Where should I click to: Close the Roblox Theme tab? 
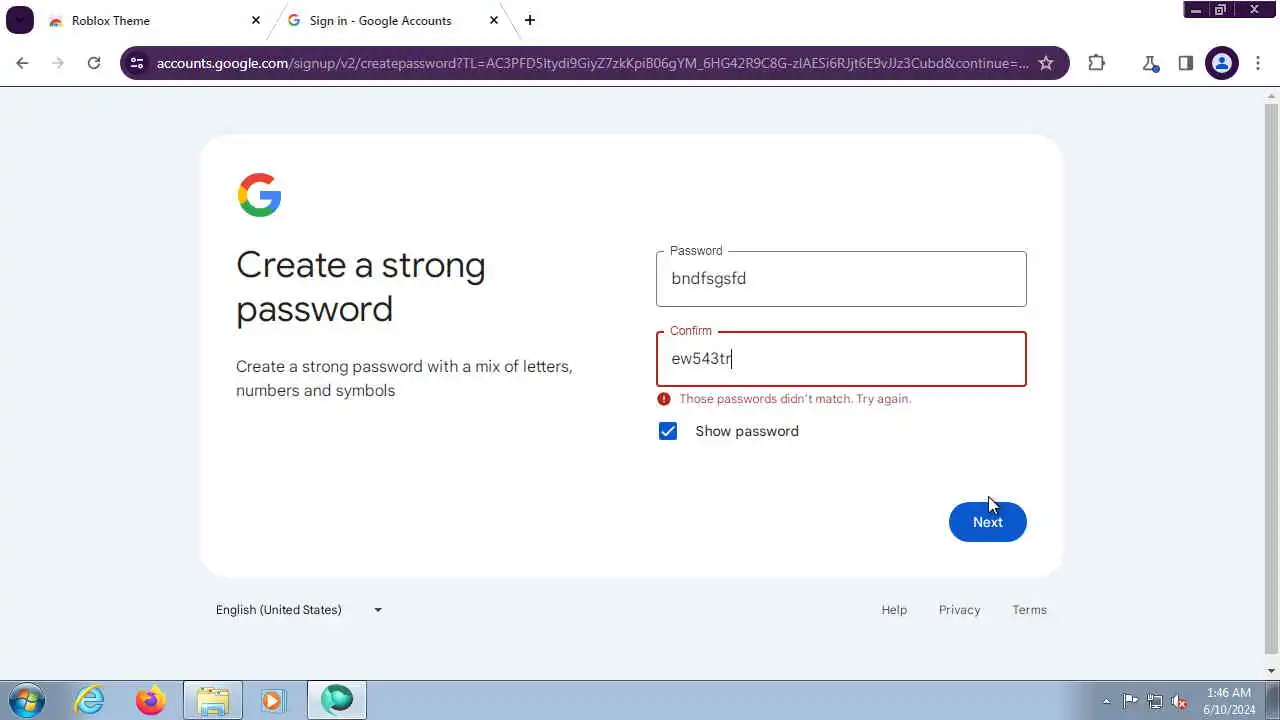[x=256, y=20]
